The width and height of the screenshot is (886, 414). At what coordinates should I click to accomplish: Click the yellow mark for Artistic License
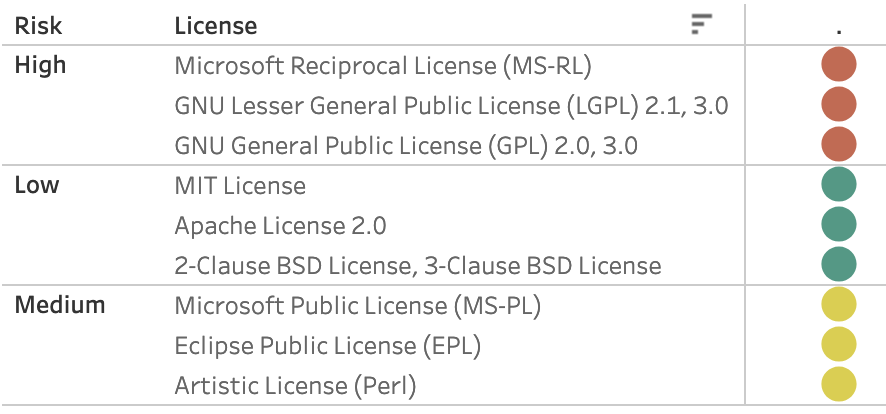point(839,385)
